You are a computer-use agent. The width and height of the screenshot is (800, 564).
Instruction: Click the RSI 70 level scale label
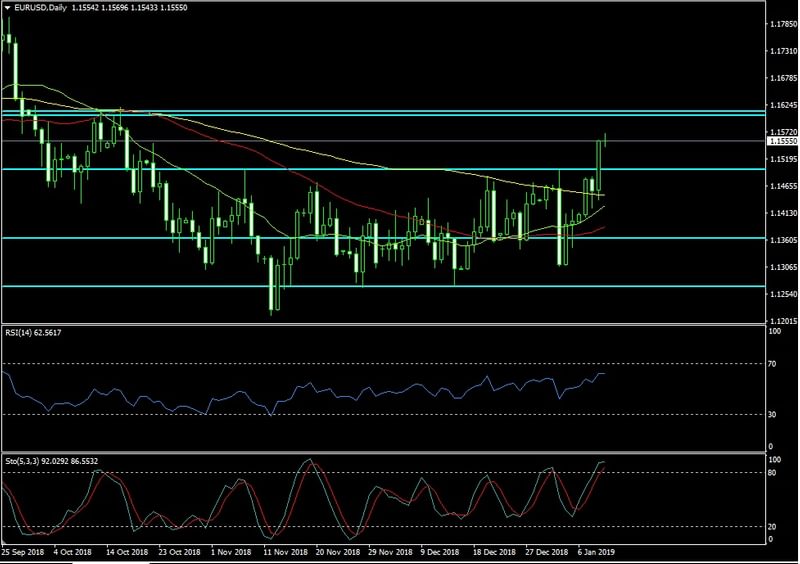[x=773, y=364]
